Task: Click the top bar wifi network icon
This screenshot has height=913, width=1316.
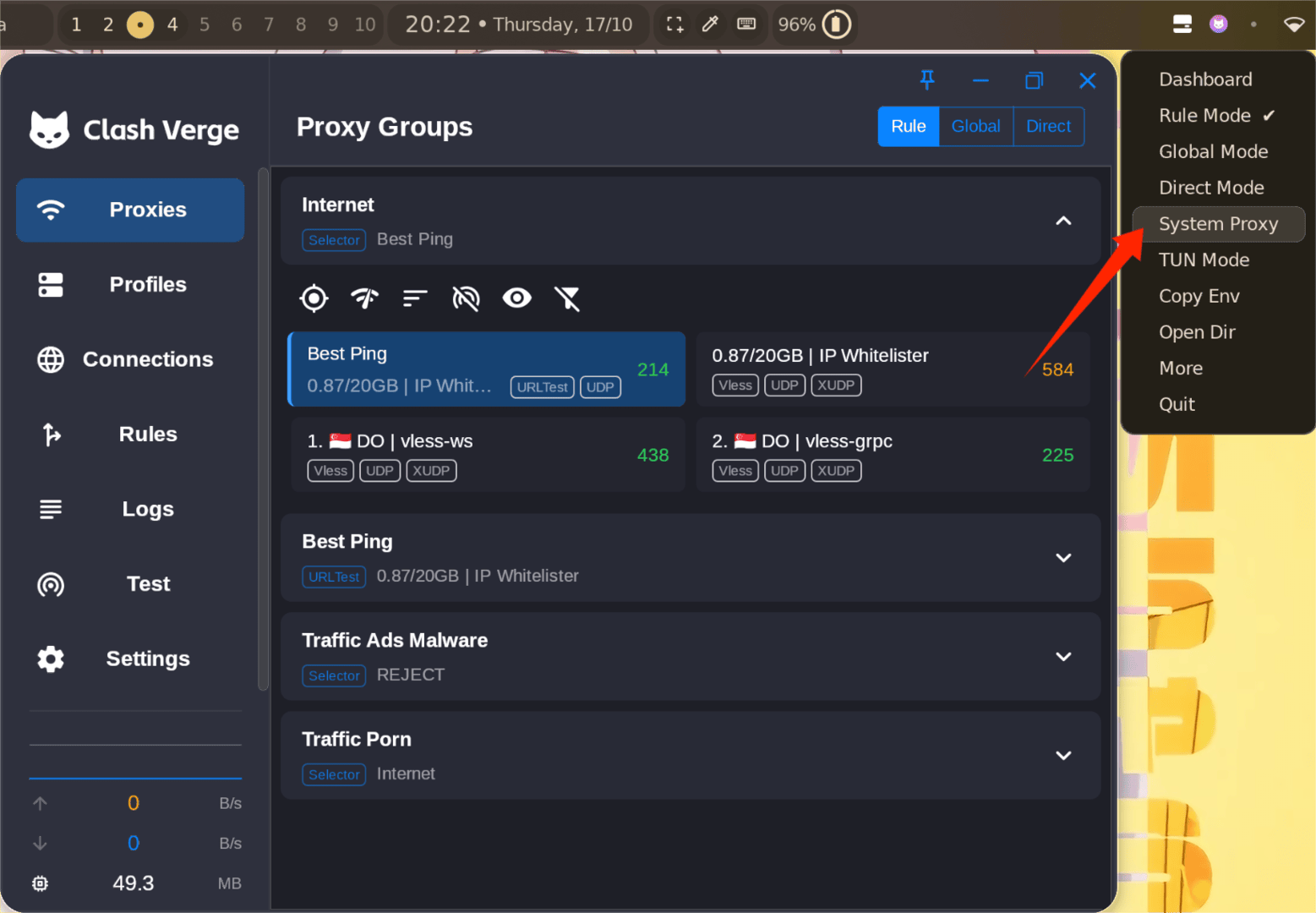Action: (1293, 25)
